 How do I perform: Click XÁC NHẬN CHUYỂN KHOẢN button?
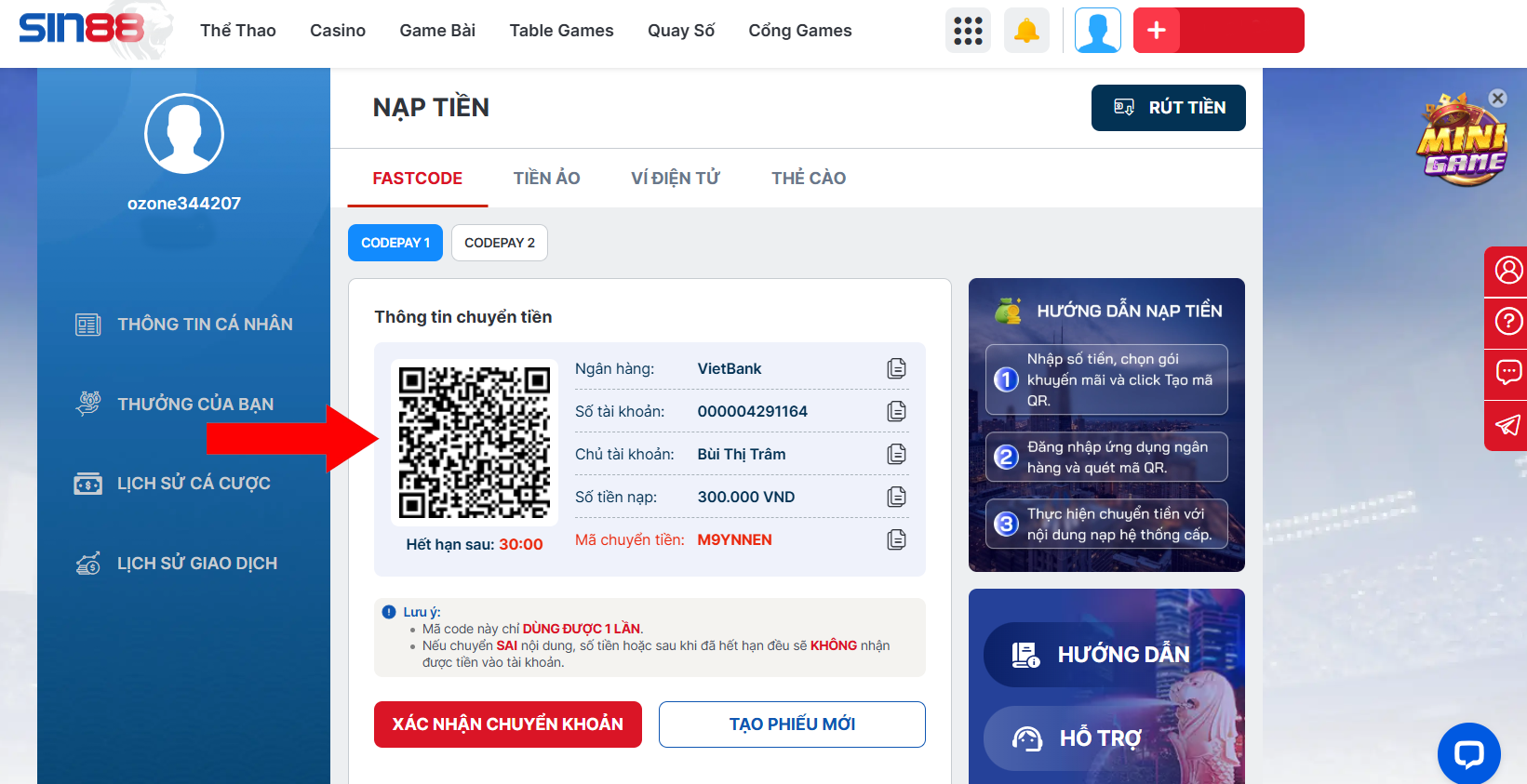pyautogui.click(x=508, y=724)
